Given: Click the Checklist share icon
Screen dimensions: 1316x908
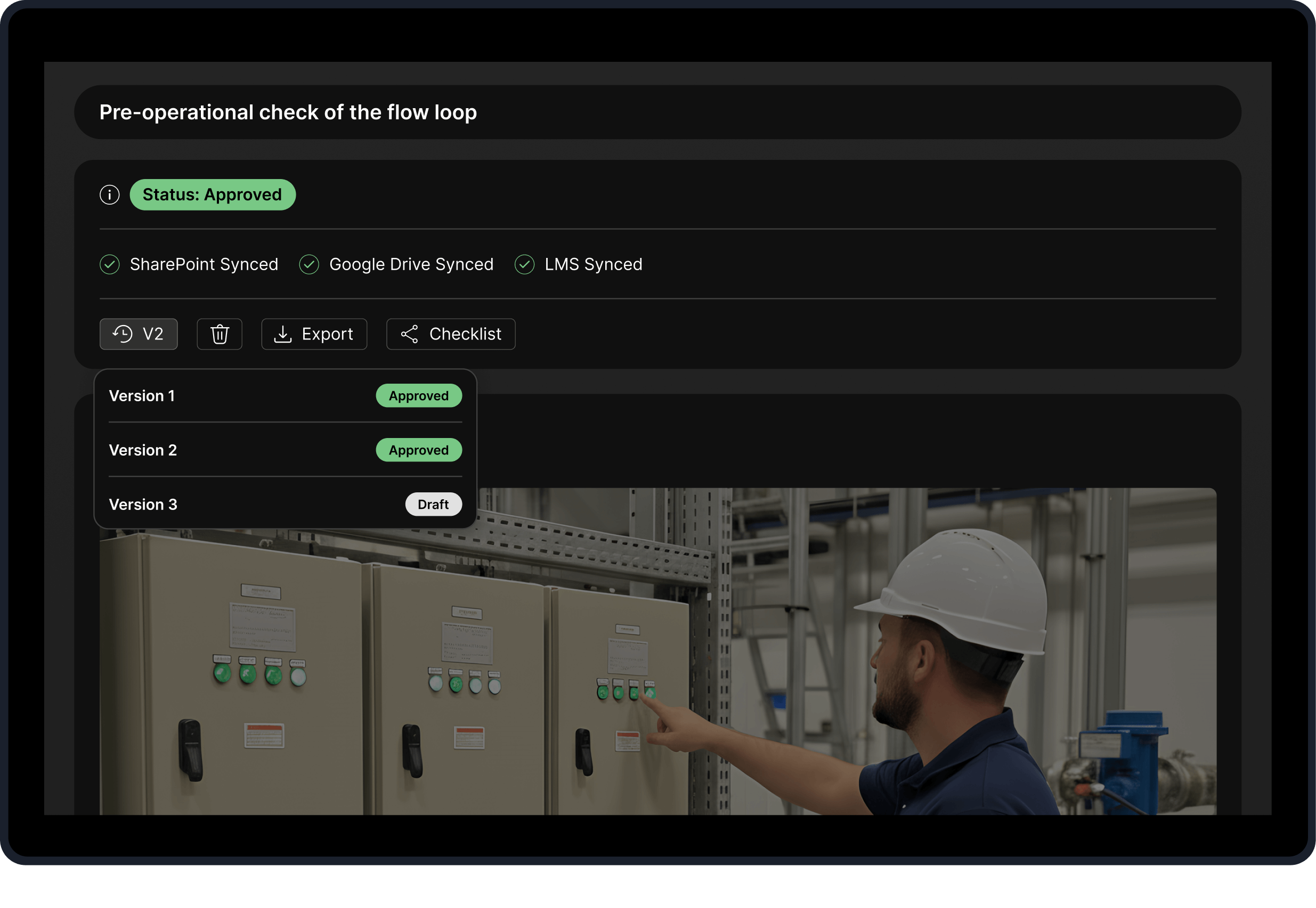Looking at the screenshot, I should (x=410, y=334).
